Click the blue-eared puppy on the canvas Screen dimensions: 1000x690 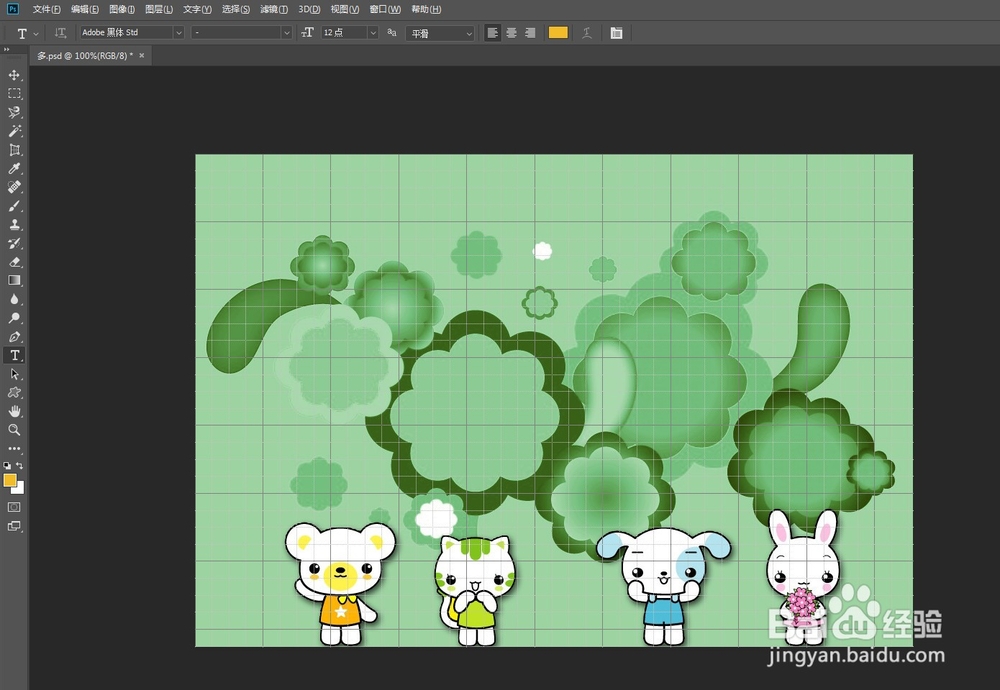pyautogui.click(x=663, y=587)
